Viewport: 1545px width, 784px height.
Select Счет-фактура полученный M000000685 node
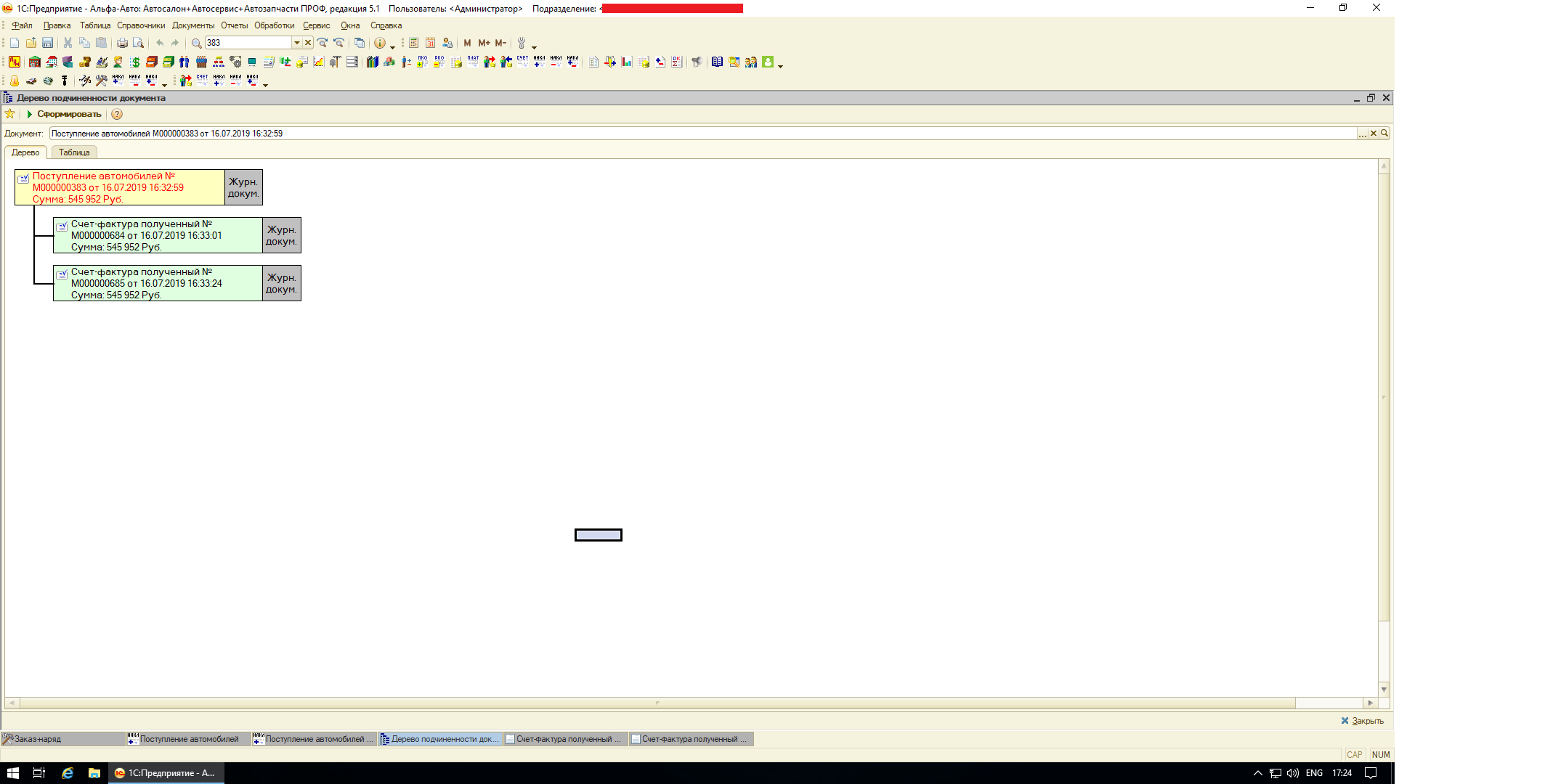click(158, 283)
